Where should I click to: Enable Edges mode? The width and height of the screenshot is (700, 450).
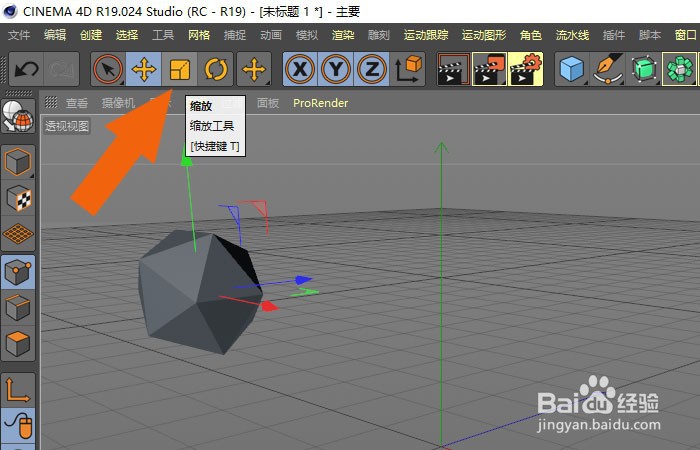[x=18, y=307]
